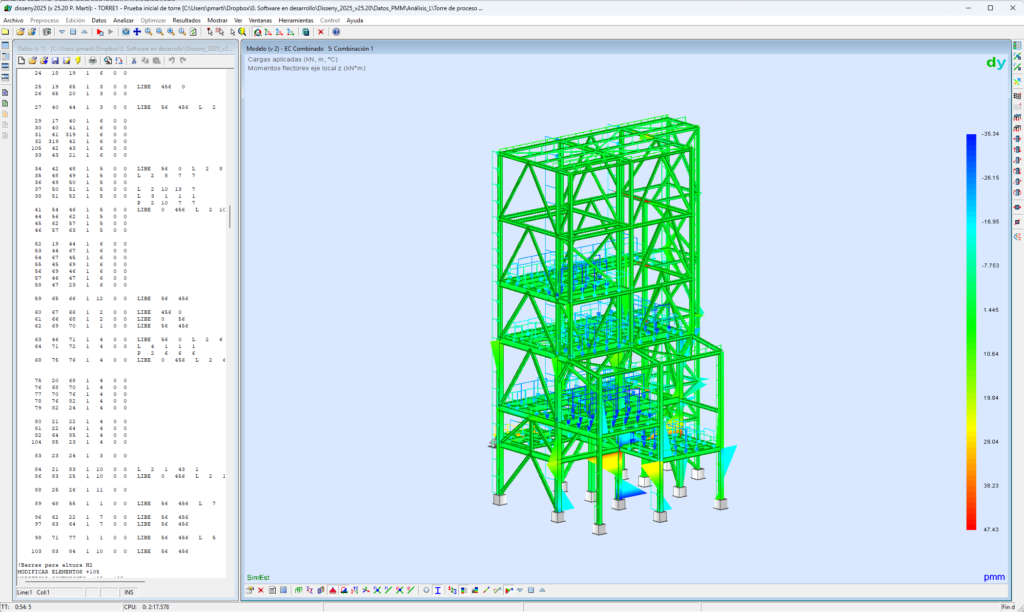This screenshot has width=1024, height=612.
Task: Click the SimEst label at bottom left
Action: click(258, 577)
